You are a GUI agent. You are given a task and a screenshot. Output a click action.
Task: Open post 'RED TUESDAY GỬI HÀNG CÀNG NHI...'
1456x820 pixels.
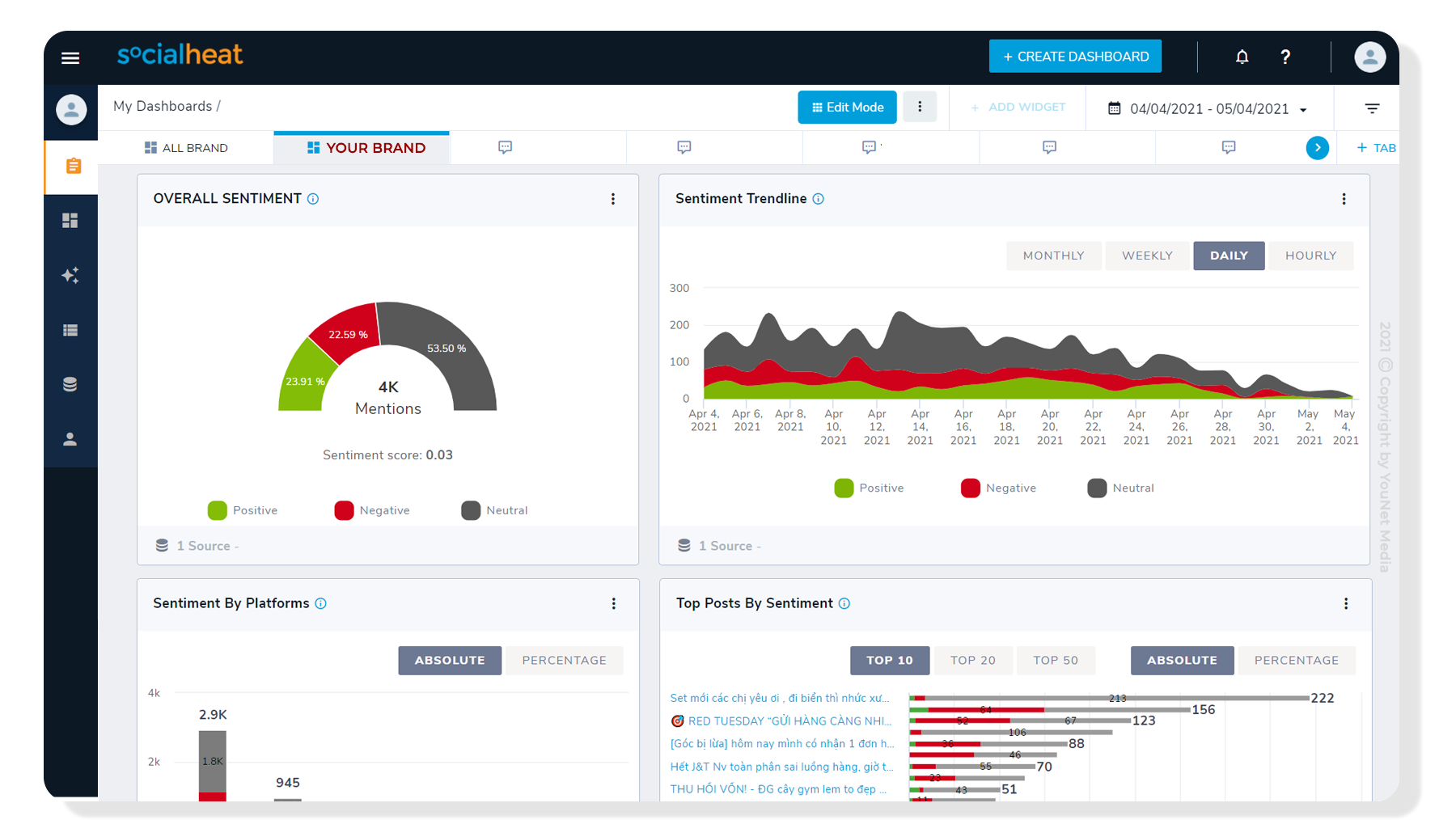[781, 721]
